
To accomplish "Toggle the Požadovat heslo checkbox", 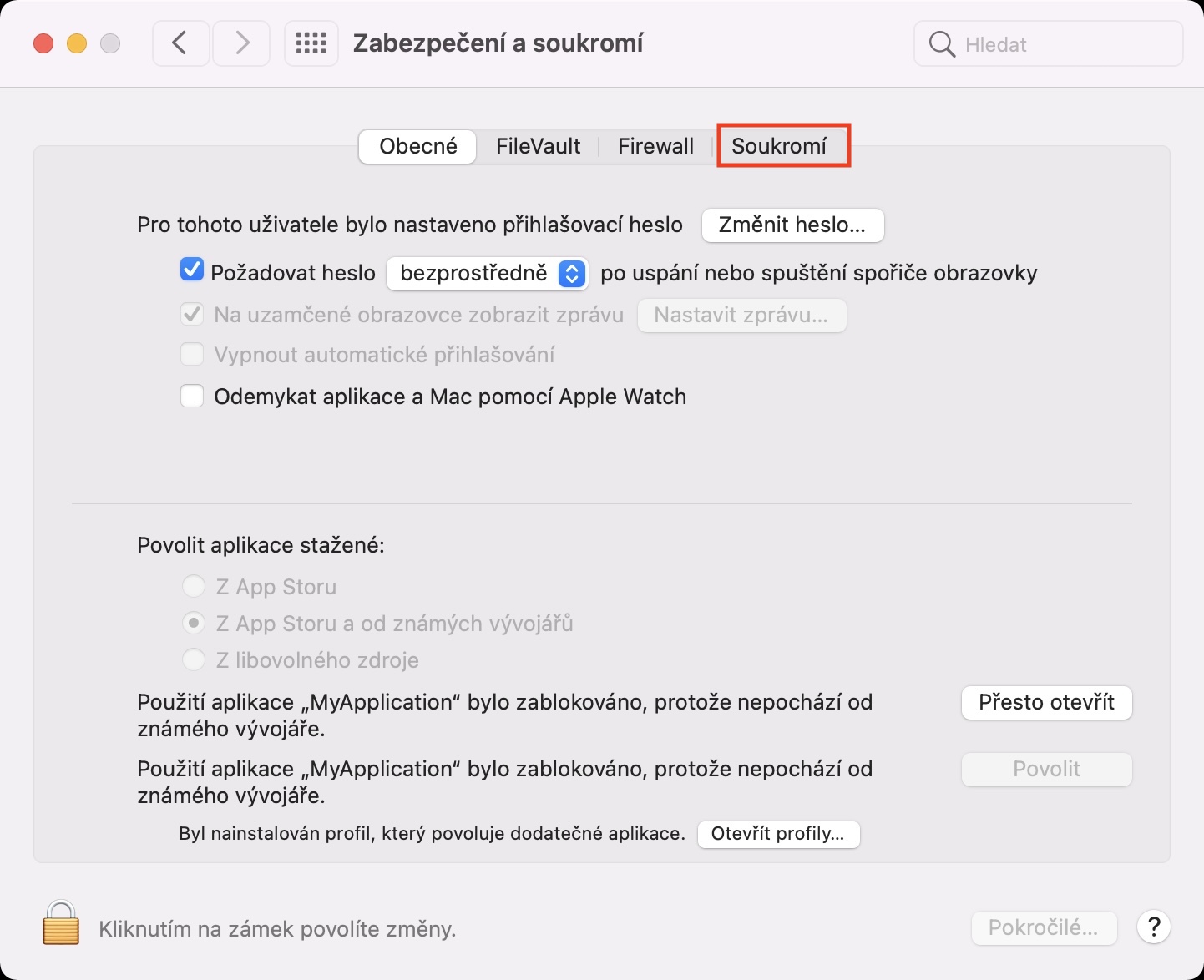I will (192, 270).
